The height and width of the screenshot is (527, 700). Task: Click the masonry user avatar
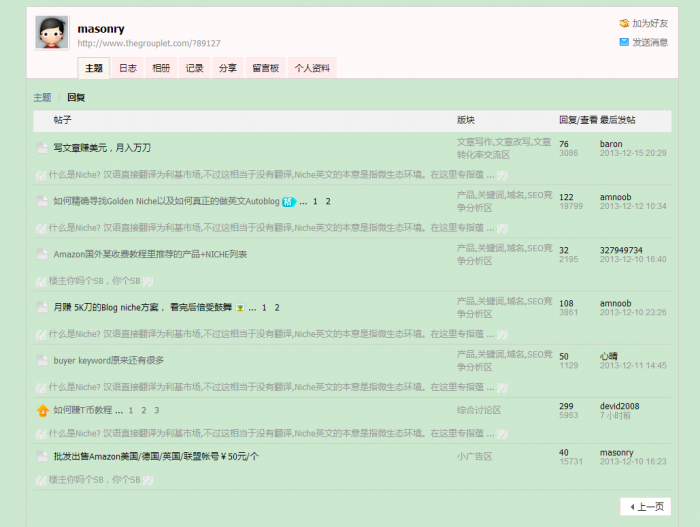tap(52, 33)
